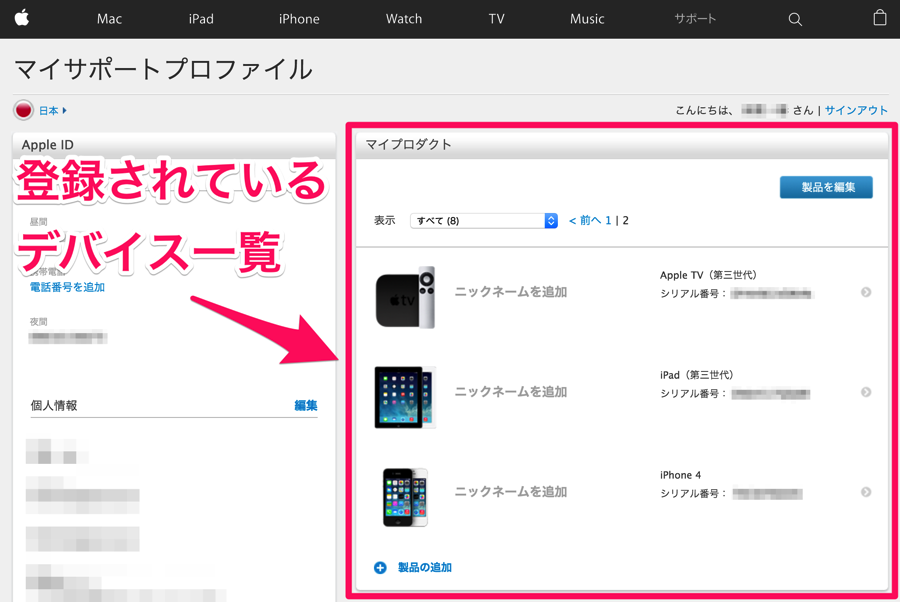The height and width of the screenshot is (602, 900).
Task: Open the Apple TV row arrow icon
Action: click(x=866, y=292)
